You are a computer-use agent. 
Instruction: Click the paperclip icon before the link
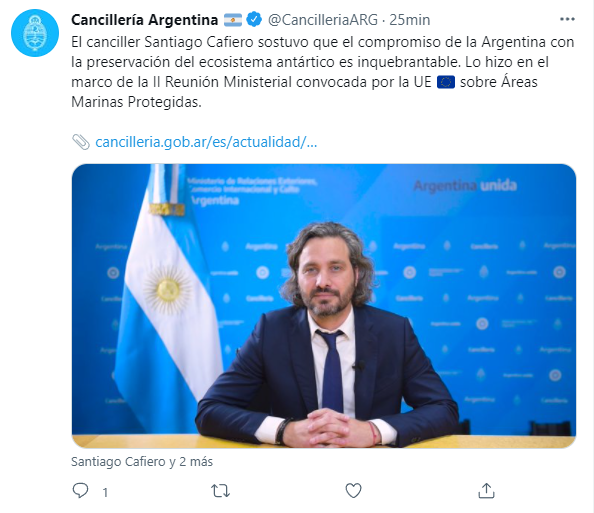(x=81, y=142)
